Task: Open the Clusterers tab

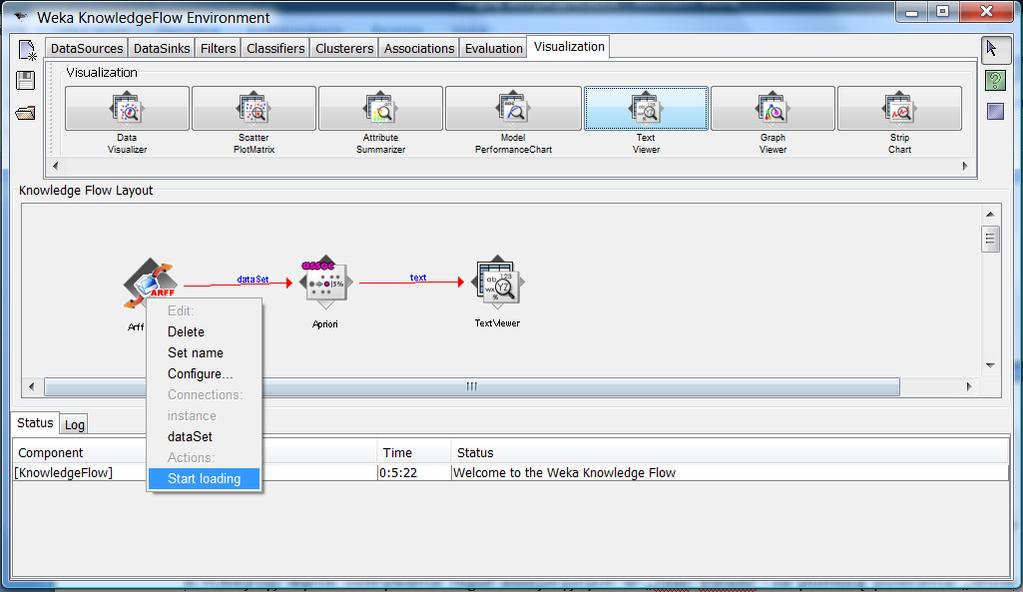Action: (x=344, y=48)
